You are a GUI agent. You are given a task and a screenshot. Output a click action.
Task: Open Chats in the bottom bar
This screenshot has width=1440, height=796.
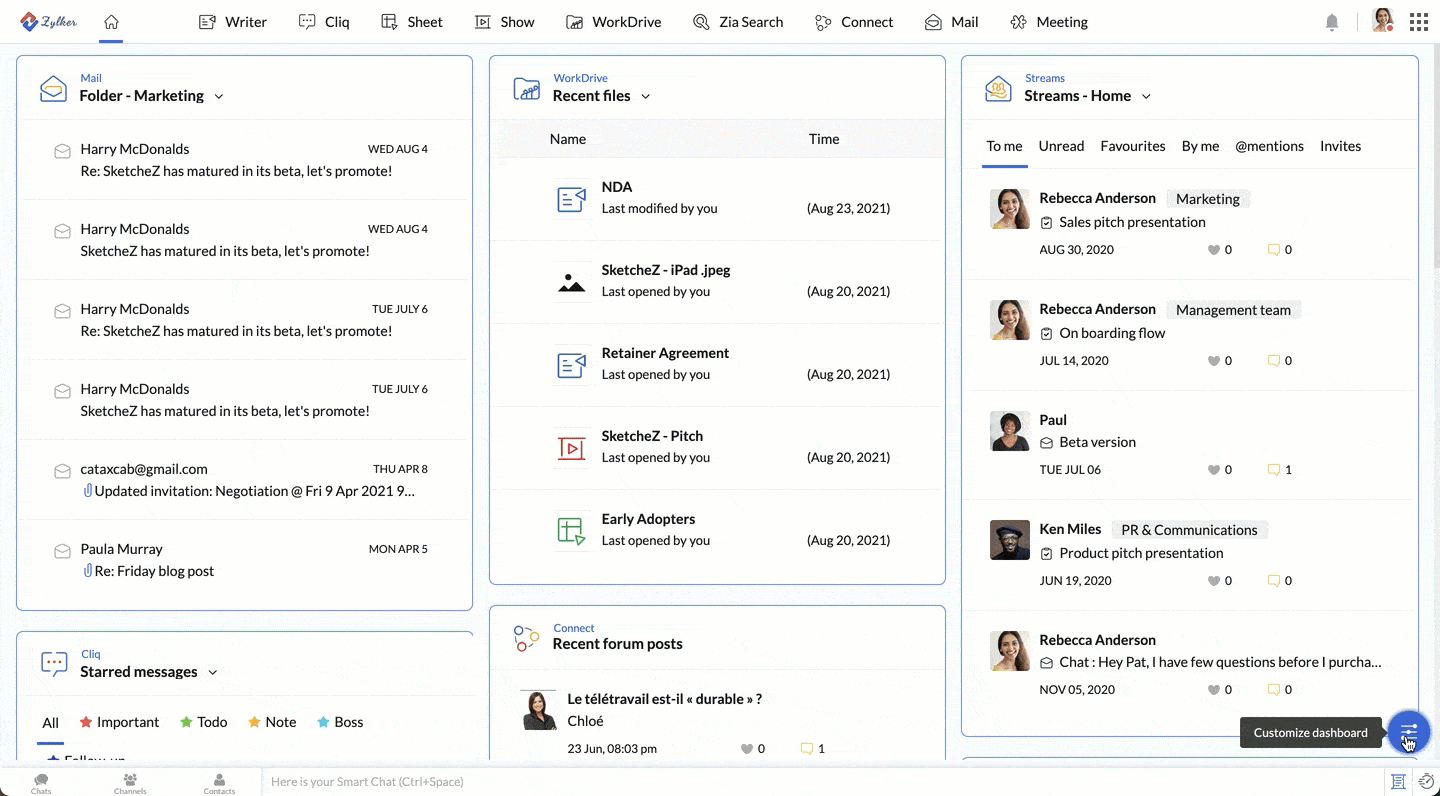coord(41,783)
